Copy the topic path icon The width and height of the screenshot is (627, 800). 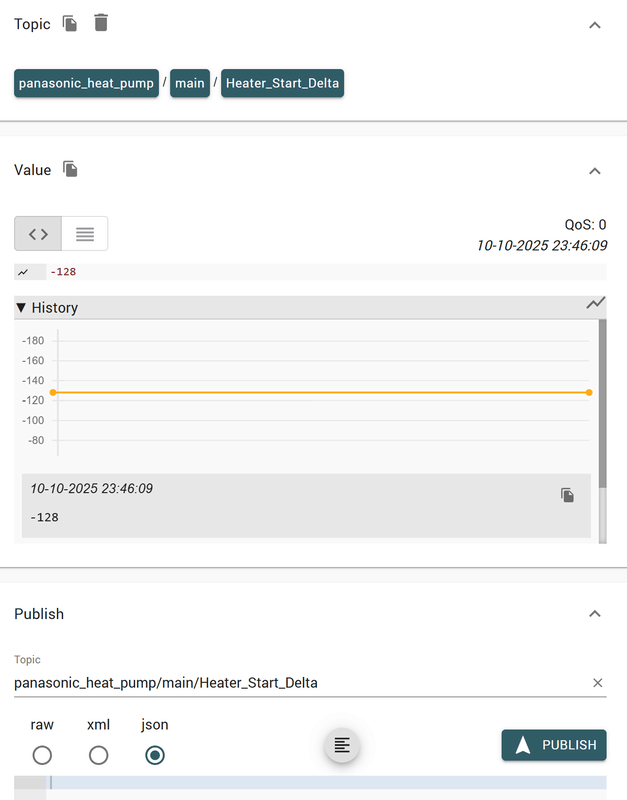[70, 23]
